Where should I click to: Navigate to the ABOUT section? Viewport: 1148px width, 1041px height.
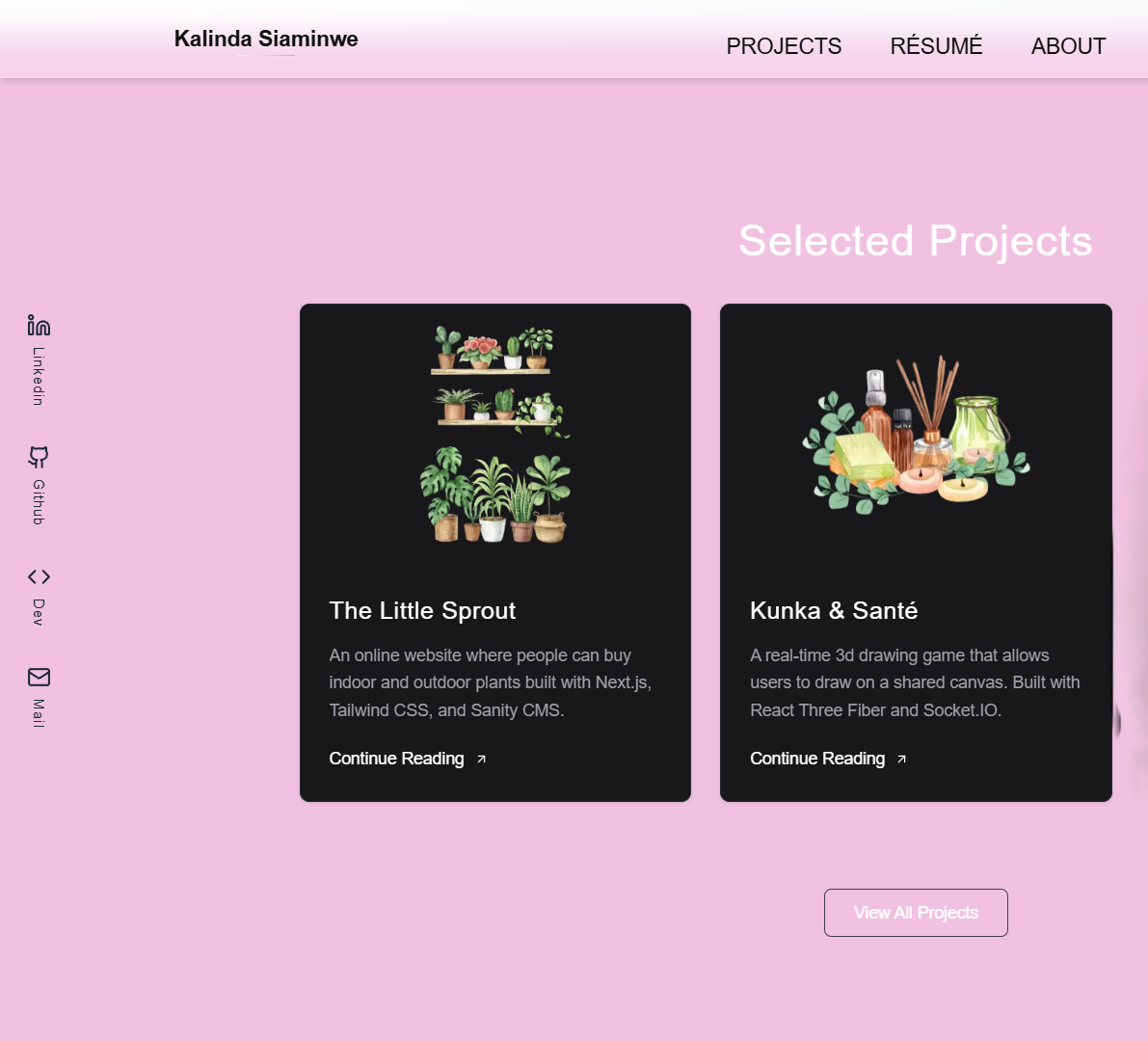pos(1068,45)
